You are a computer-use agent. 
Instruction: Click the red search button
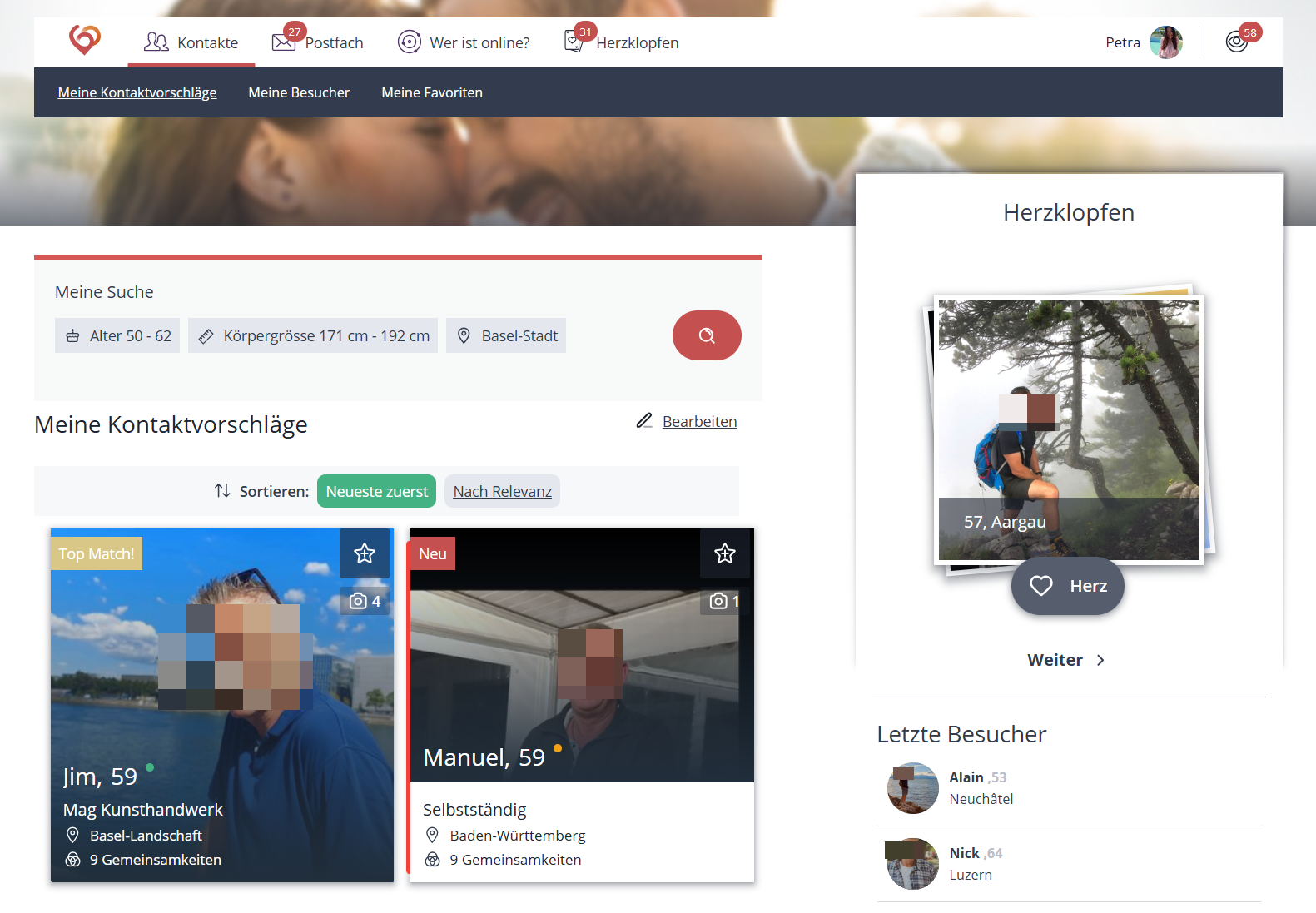(x=707, y=335)
